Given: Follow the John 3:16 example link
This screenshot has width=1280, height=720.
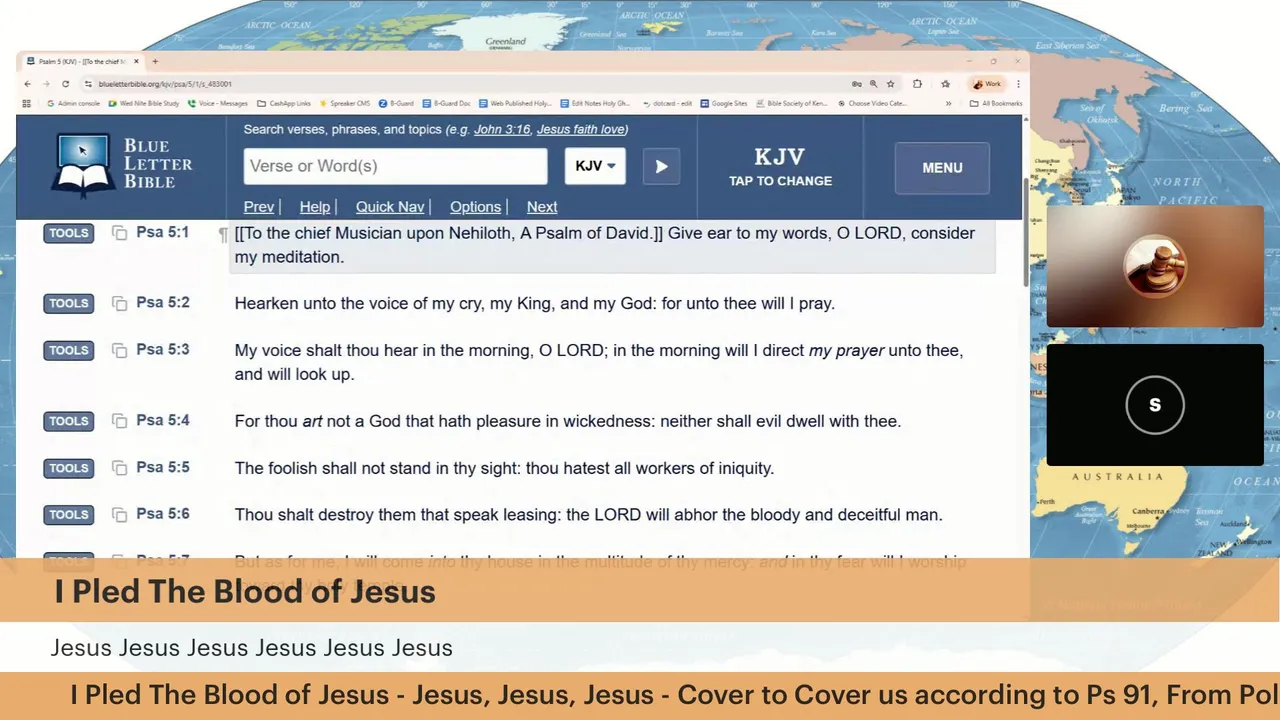Looking at the screenshot, I should click(502, 130).
